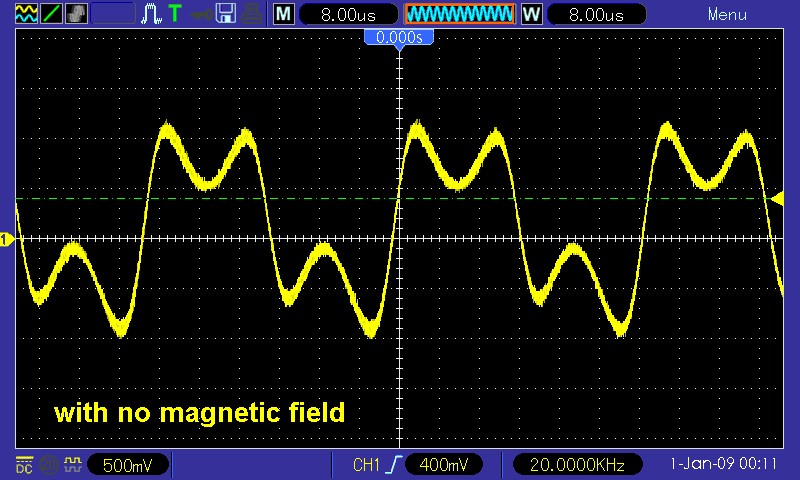This screenshot has width=800, height=480.
Task: Click the dimmed 20 bandwidth limit icon
Action: click(49, 465)
